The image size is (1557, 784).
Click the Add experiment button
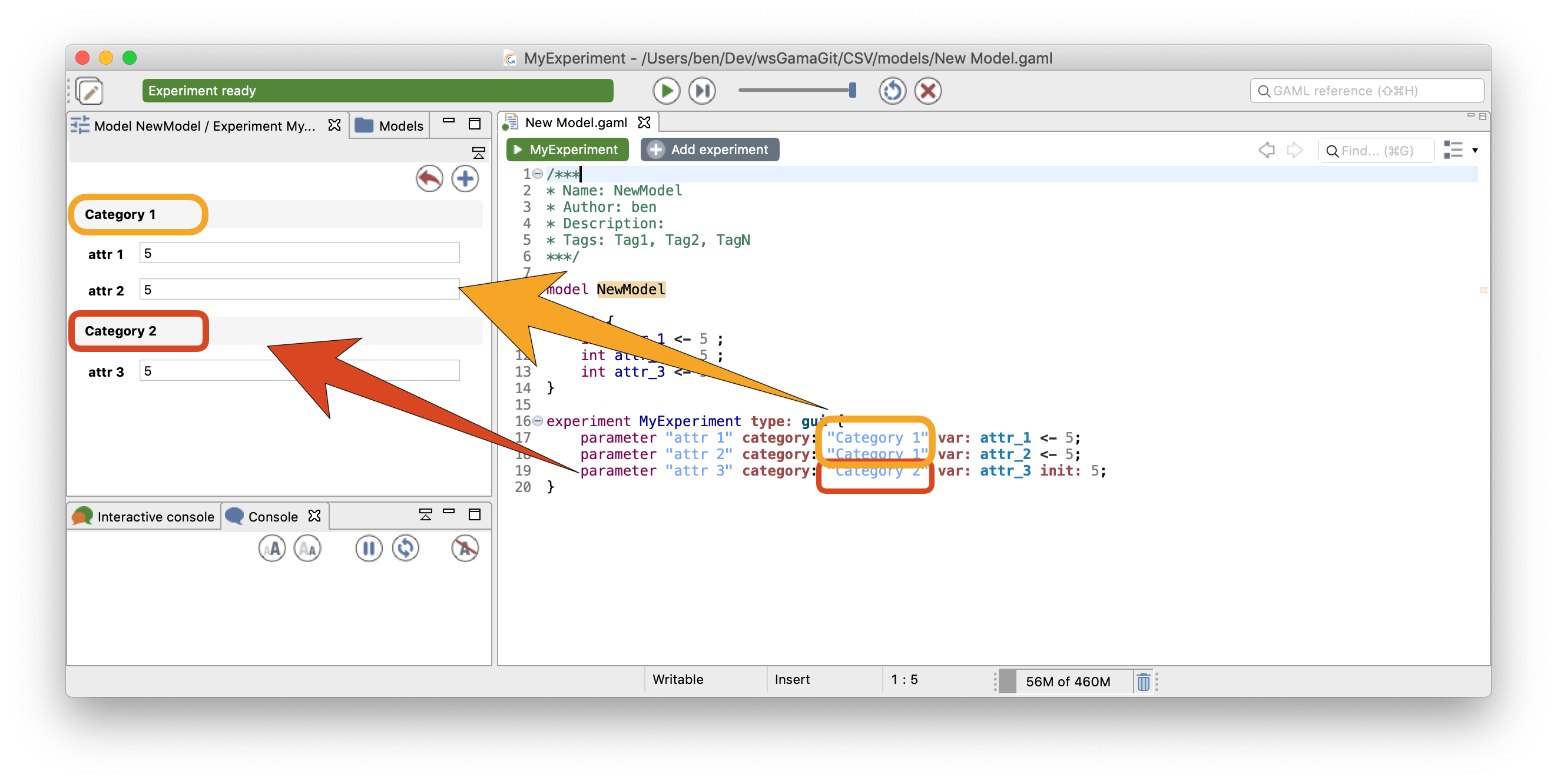point(710,150)
